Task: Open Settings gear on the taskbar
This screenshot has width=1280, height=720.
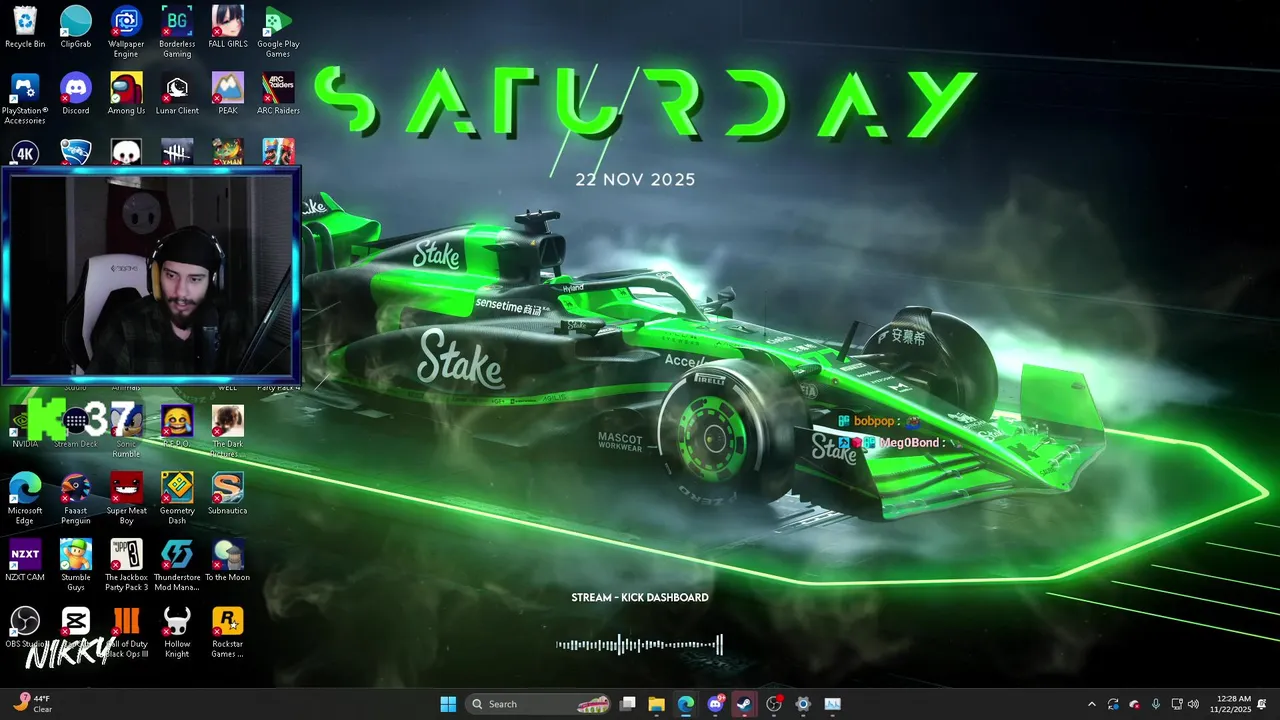Action: [x=803, y=704]
